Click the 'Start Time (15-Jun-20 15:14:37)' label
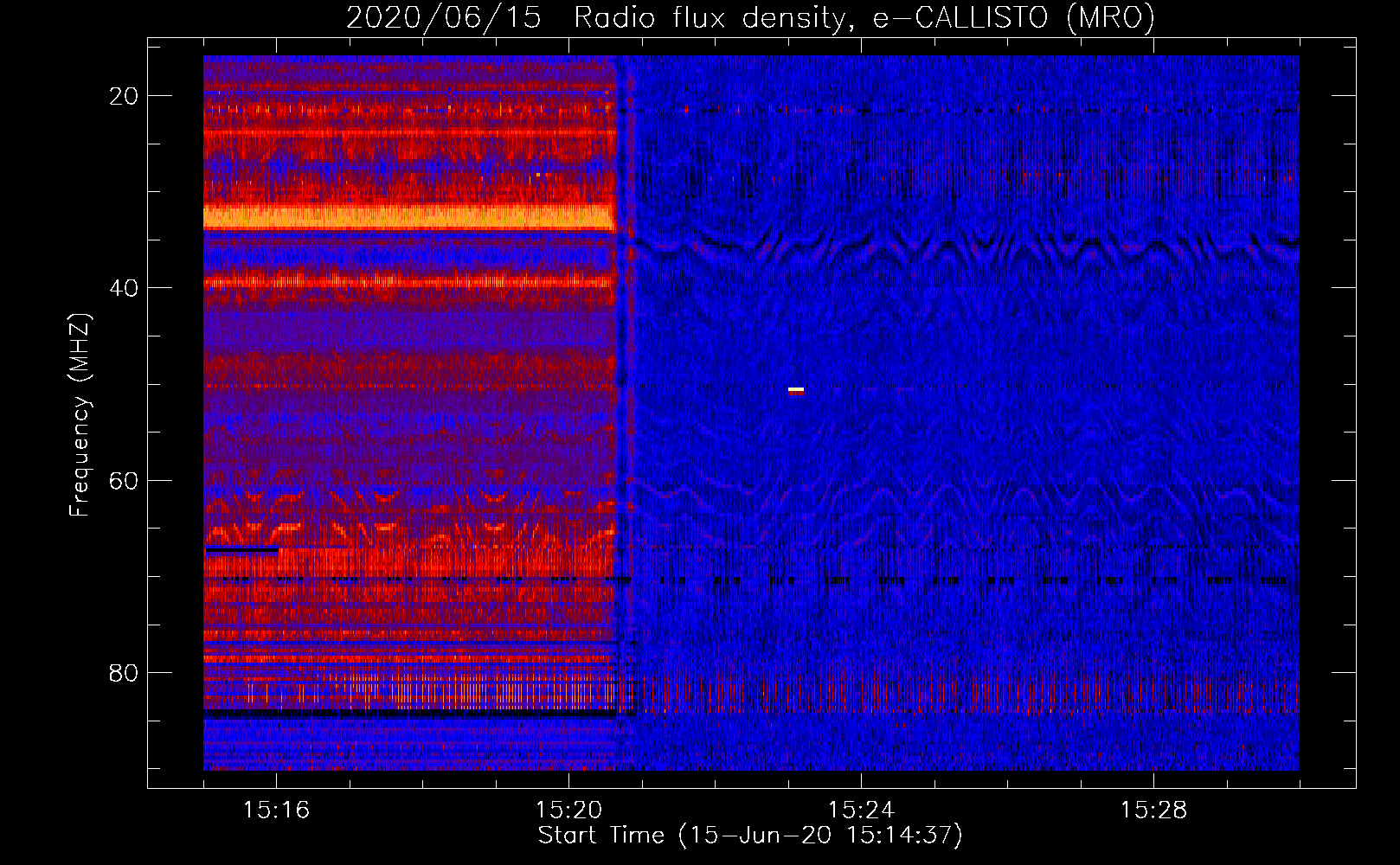 click(750, 836)
